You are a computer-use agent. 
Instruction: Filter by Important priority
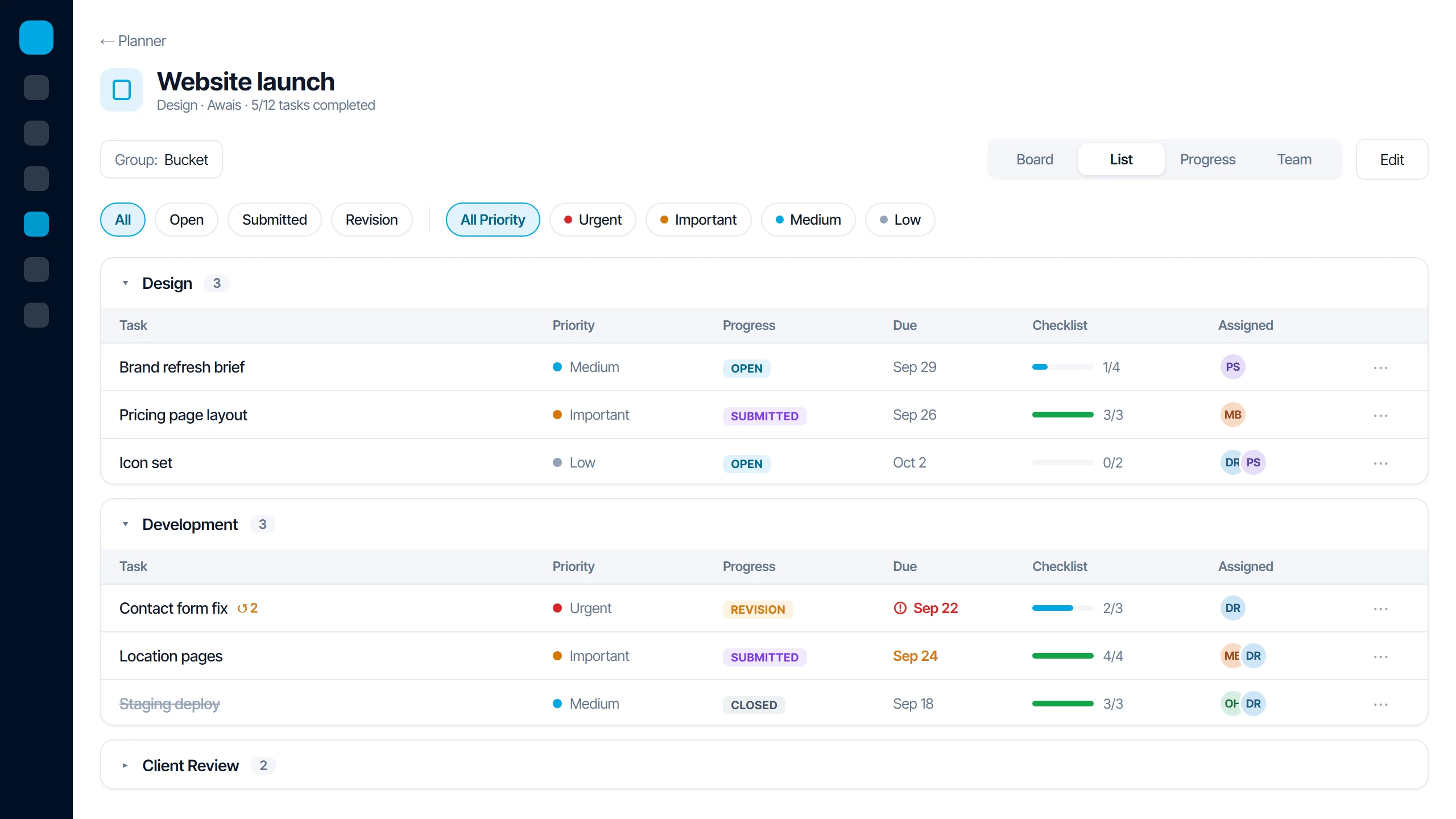click(698, 220)
